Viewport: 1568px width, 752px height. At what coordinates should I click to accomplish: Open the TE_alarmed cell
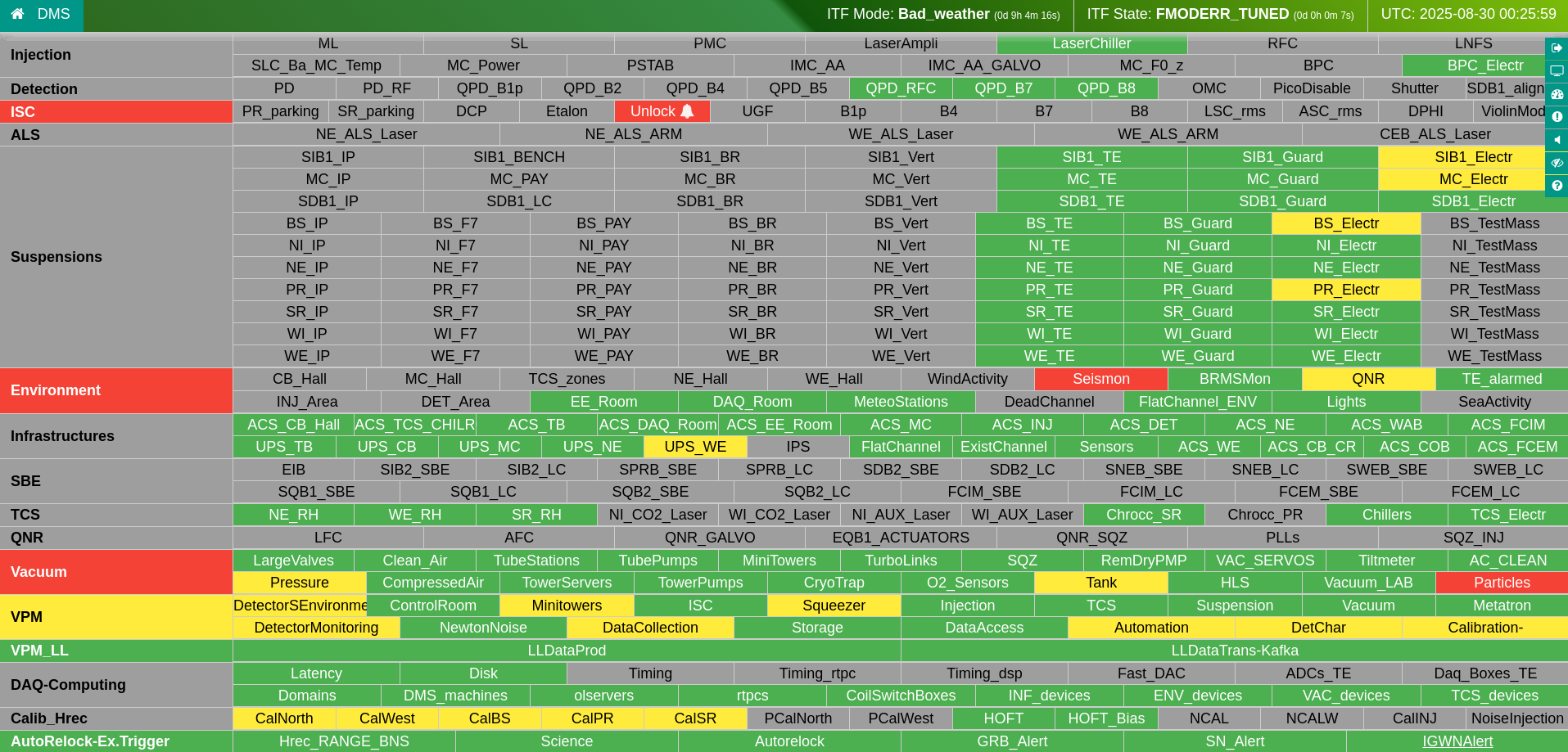(x=1502, y=379)
